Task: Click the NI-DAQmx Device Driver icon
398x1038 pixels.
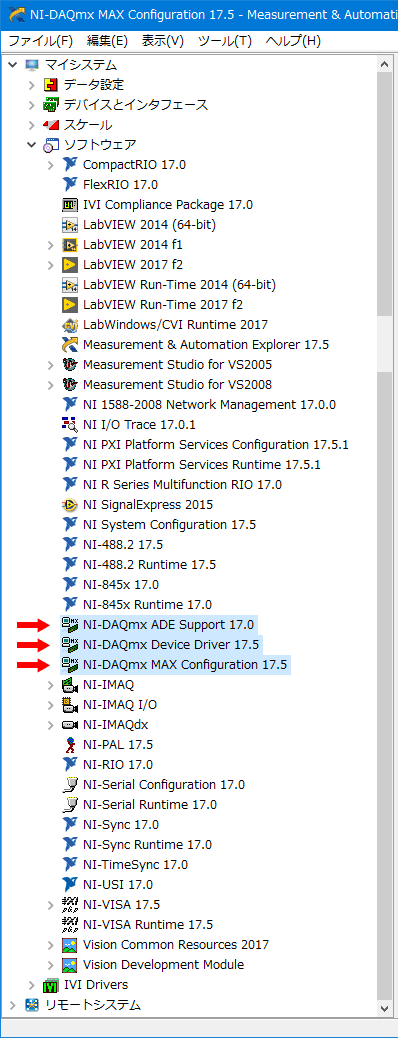Action: click(70, 644)
